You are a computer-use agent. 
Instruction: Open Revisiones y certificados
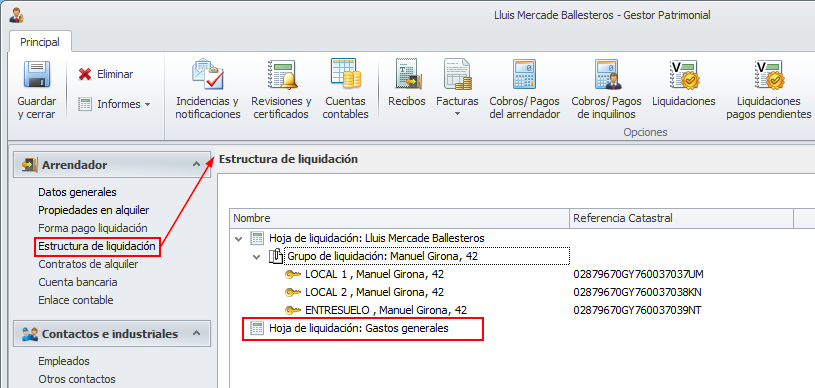click(281, 90)
